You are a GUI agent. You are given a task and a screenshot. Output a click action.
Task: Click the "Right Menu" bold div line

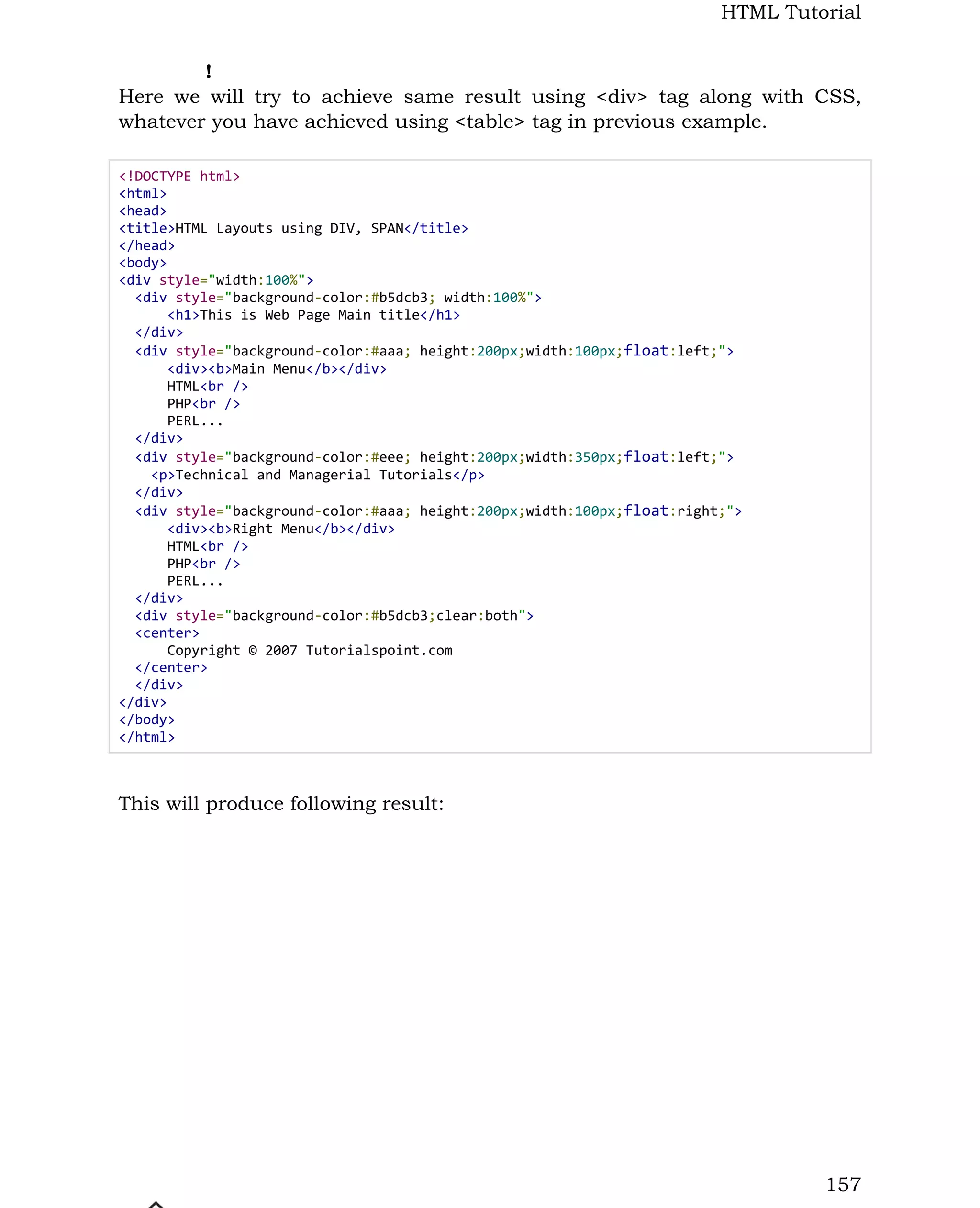click(x=281, y=530)
